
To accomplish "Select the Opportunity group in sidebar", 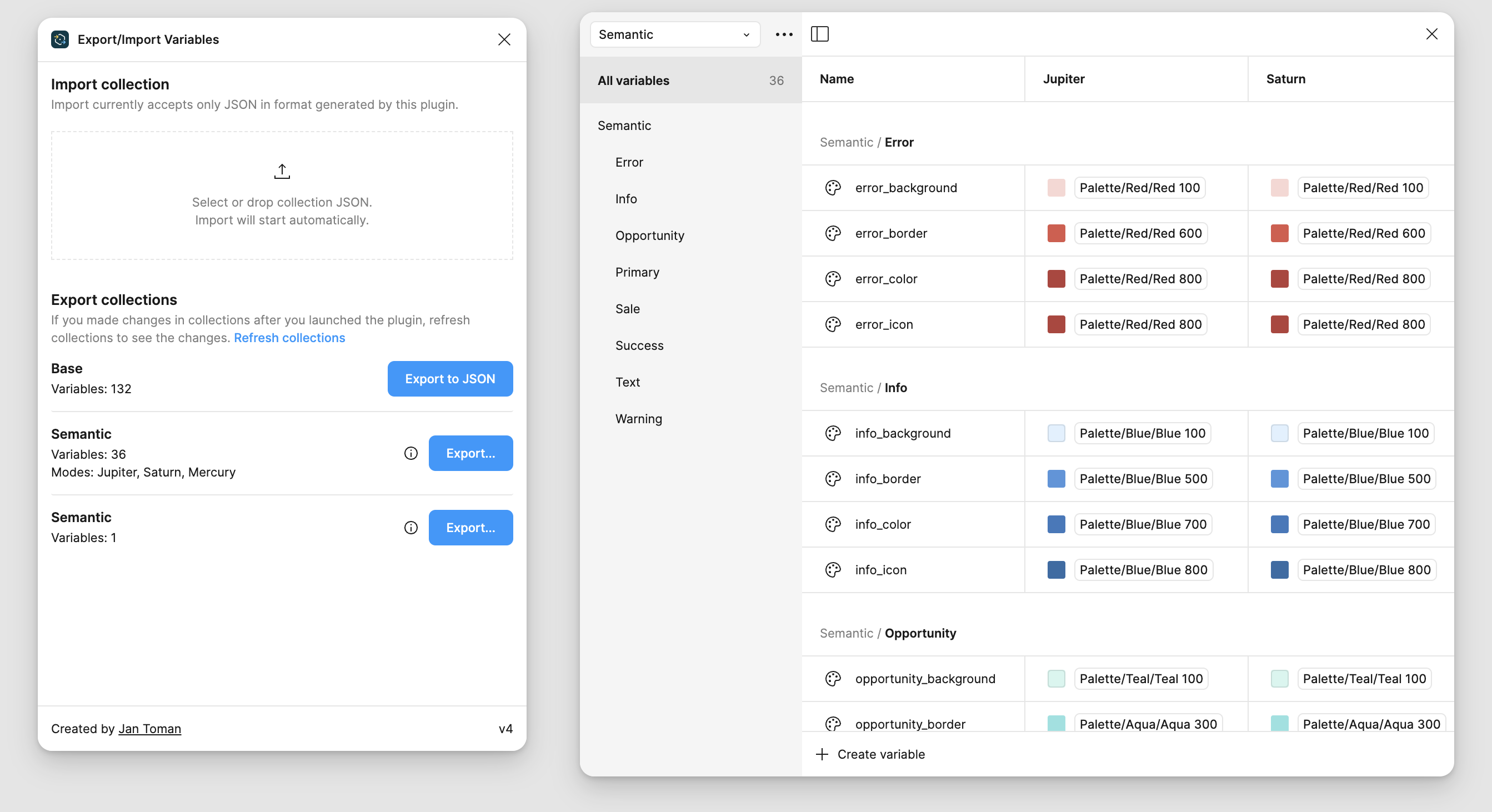I will (649, 235).
